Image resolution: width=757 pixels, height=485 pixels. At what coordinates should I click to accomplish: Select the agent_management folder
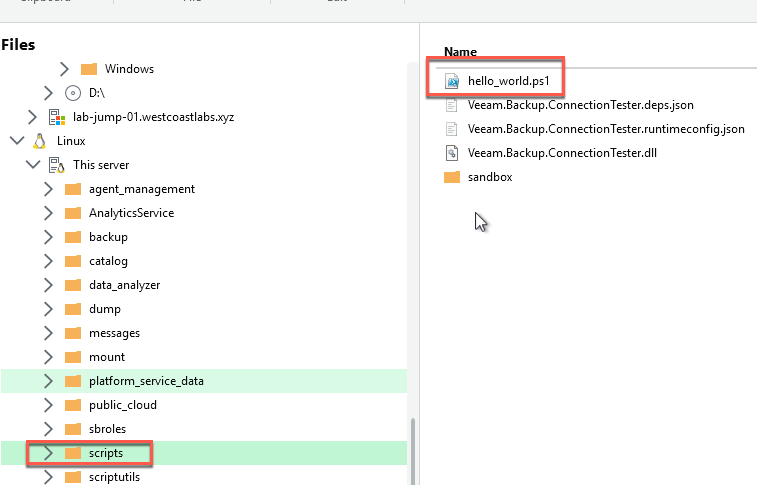click(x=141, y=189)
